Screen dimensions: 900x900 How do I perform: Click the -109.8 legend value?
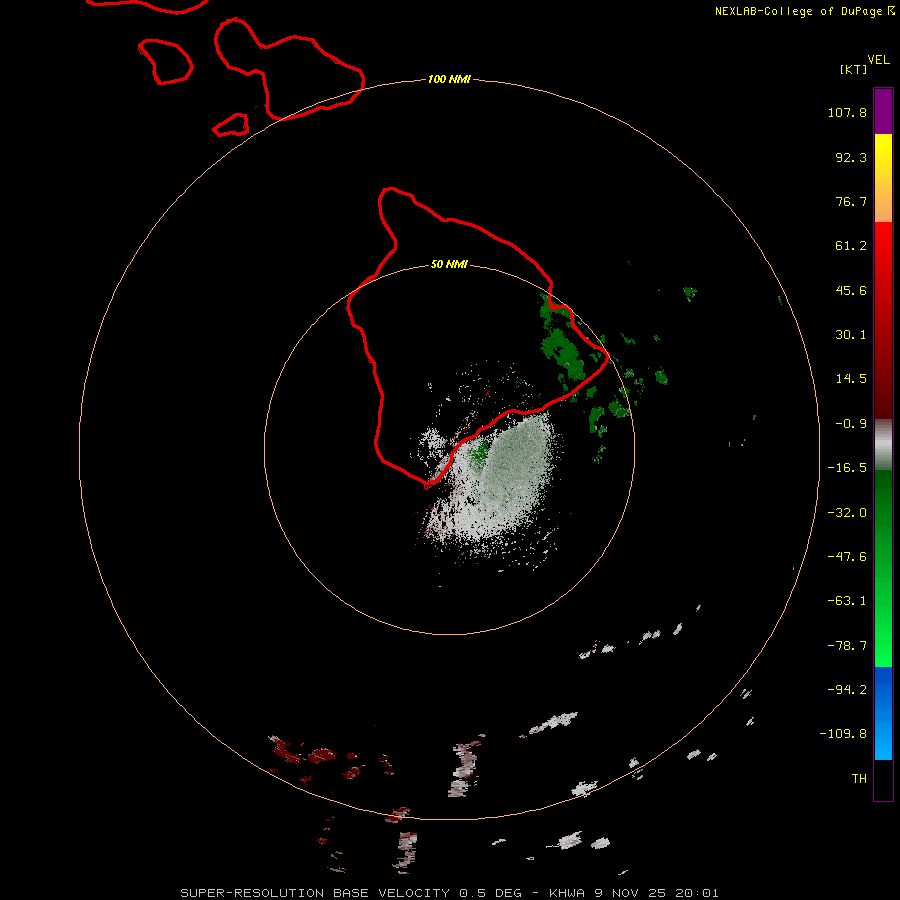843,734
